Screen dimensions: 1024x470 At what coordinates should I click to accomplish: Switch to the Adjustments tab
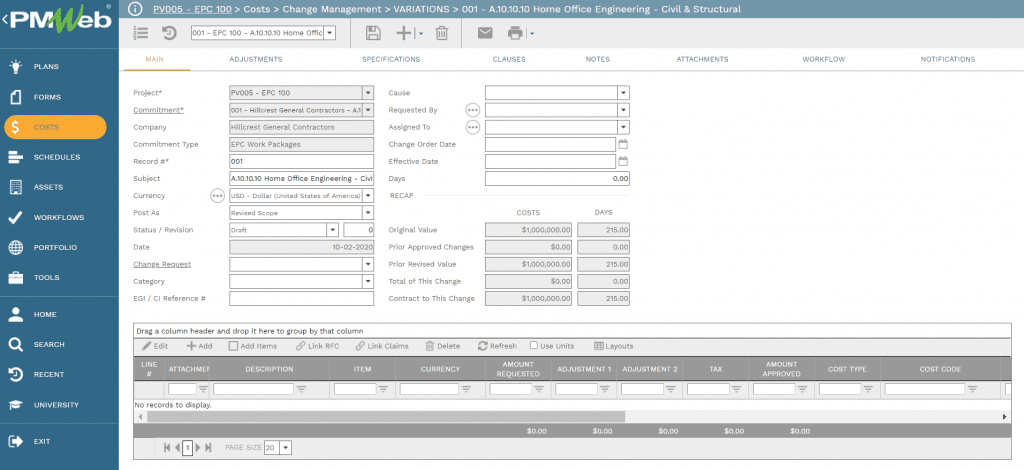[x=256, y=59]
